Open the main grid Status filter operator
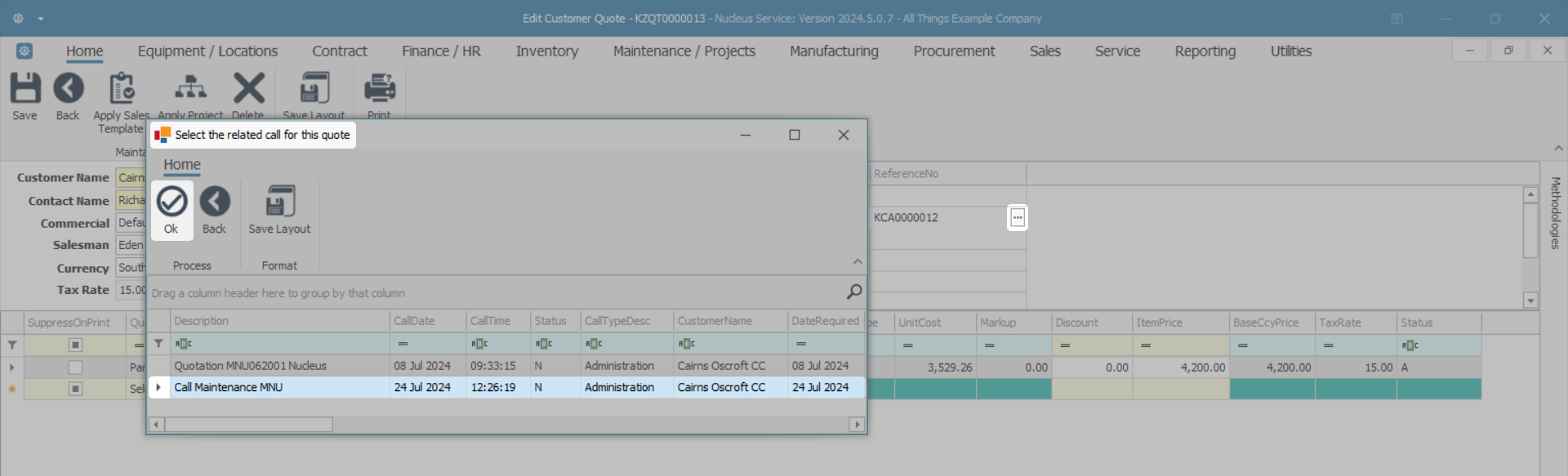The image size is (1568, 476). click(x=1410, y=345)
